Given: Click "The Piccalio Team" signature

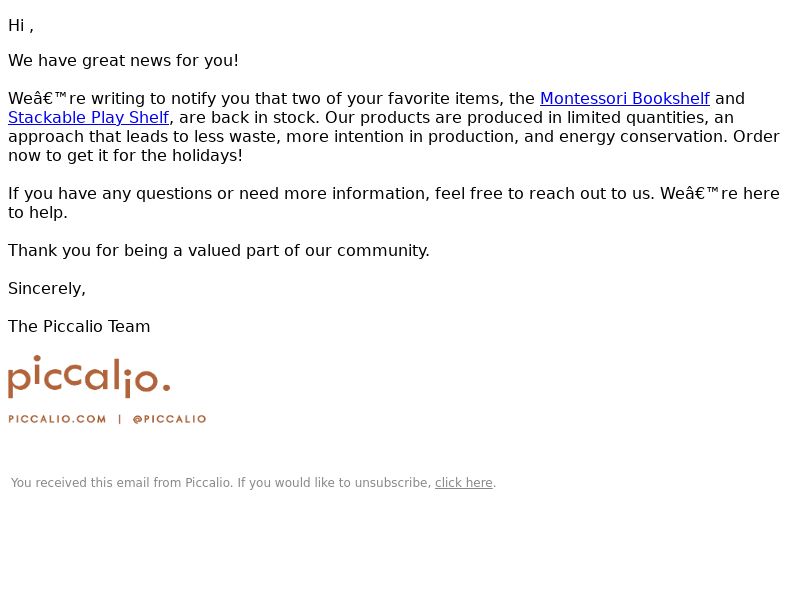Looking at the screenshot, I should 79,327.
